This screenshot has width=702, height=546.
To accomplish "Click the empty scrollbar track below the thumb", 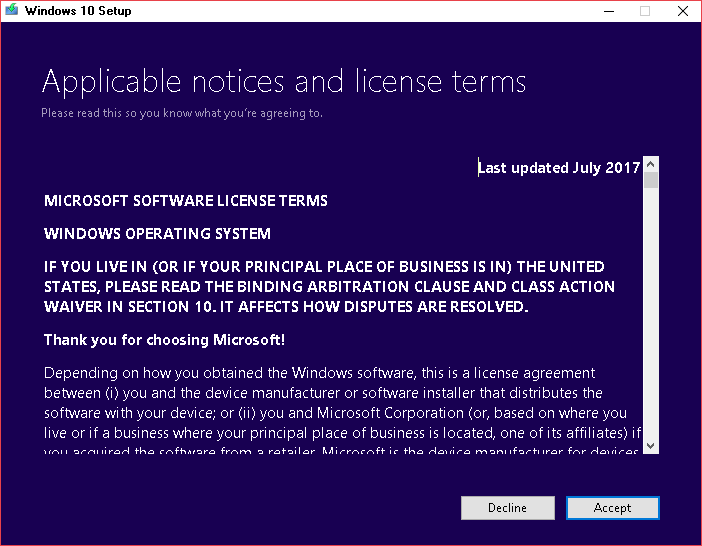I will (x=651, y=313).
